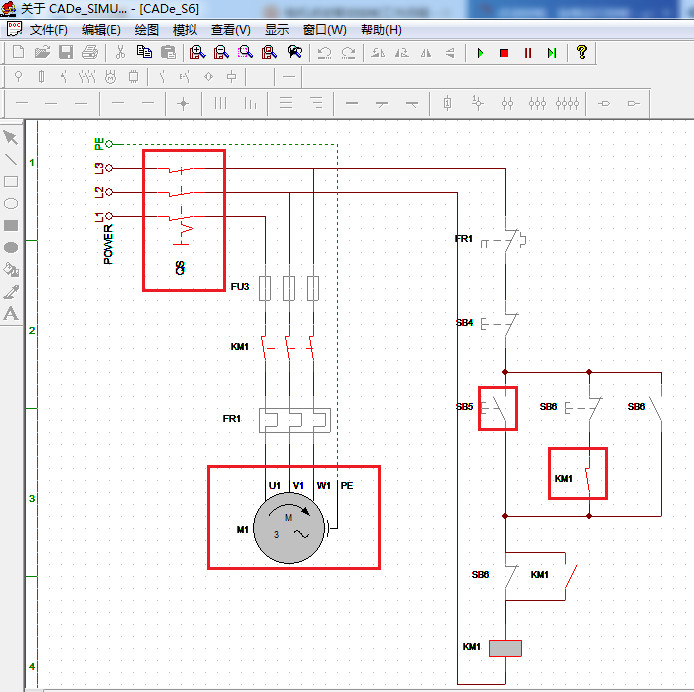Open the 文件(F) menu

pyautogui.click(x=49, y=30)
